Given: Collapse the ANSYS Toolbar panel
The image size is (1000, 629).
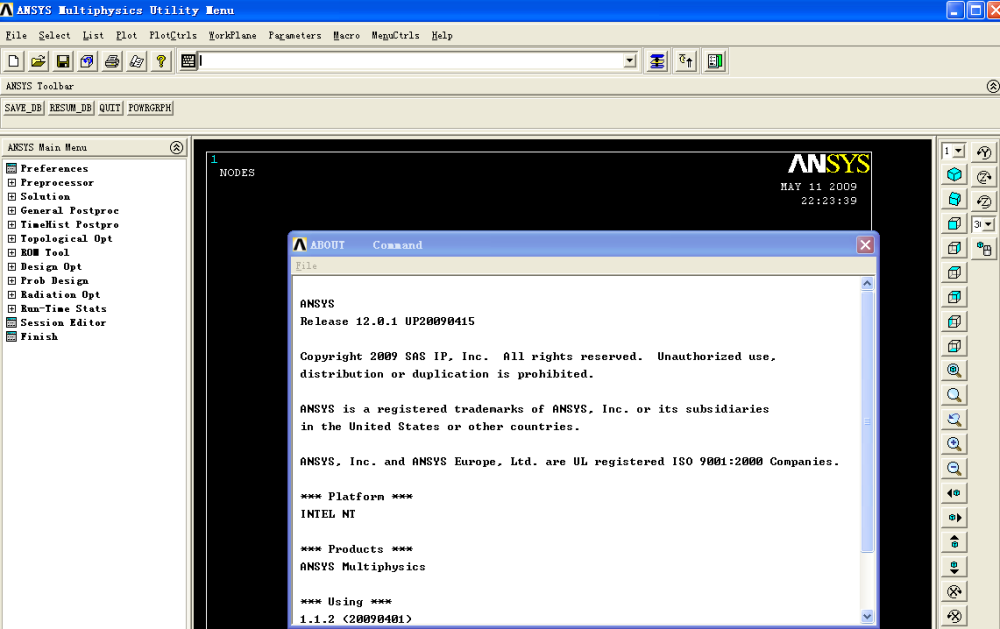Looking at the screenshot, I should (992, 87).
